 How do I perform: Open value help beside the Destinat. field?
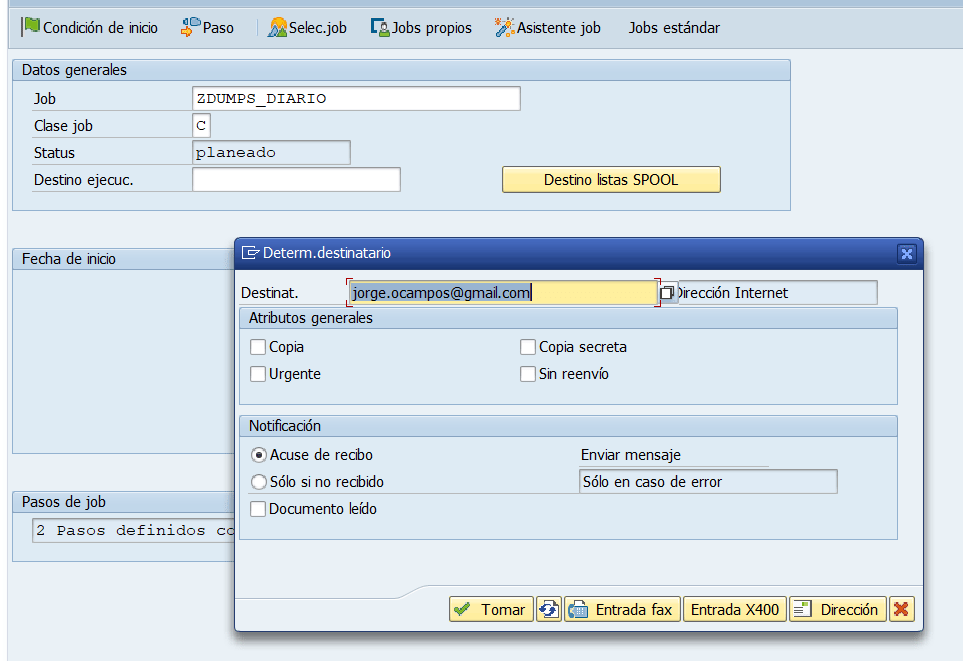coord(667,293)
